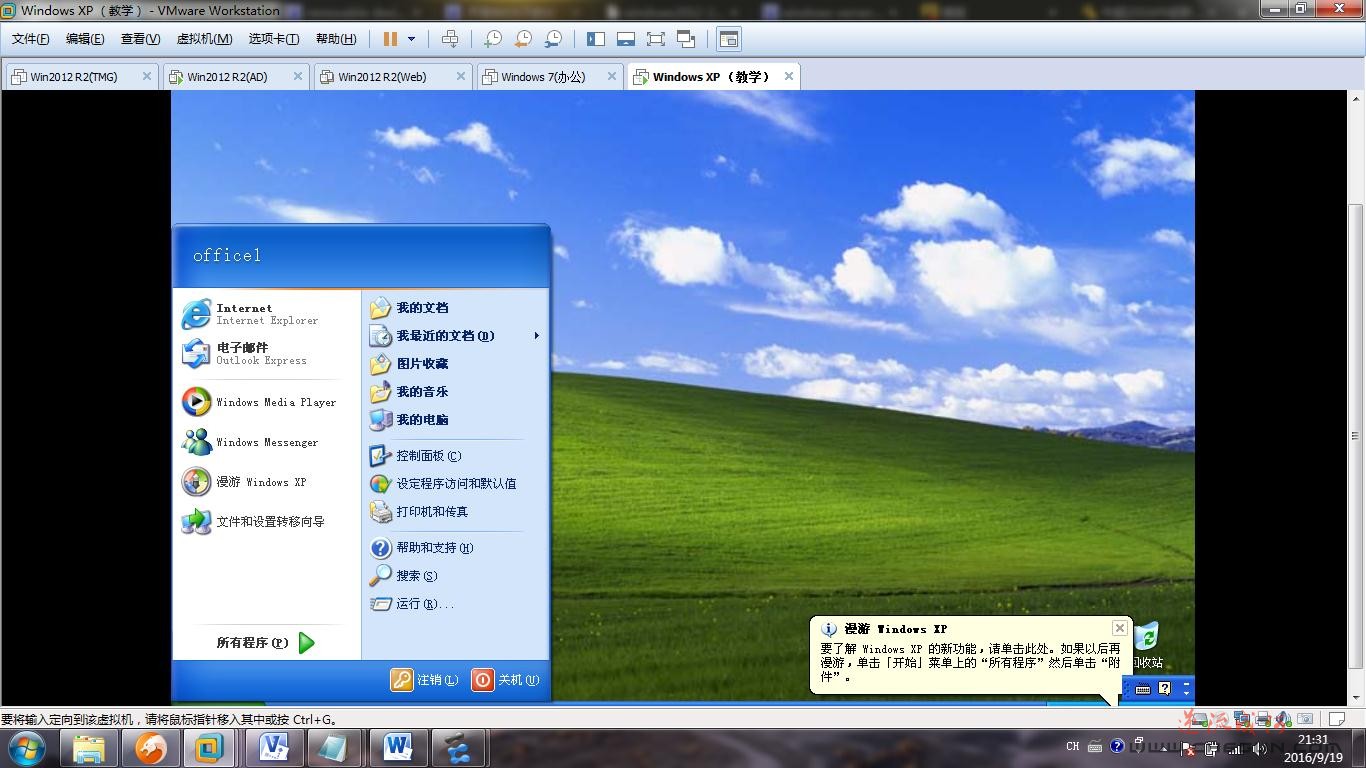Launch Windows Media Player
Image resolution: width=1366 pixels, height=768 pixels.
pos(266,402)
